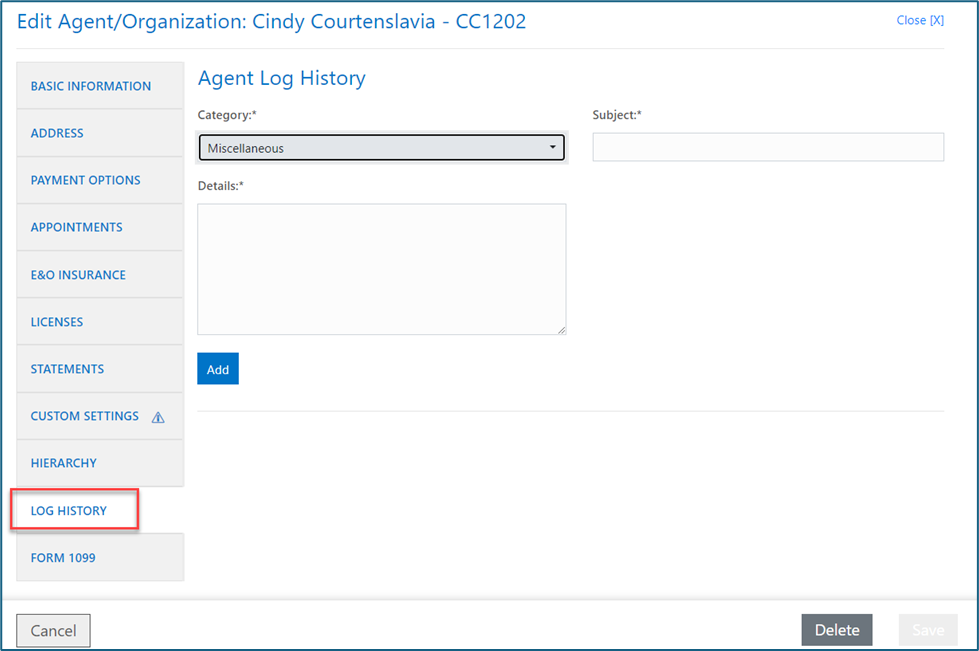Click the Category dropdown arrow
This screenshot has height=651, width=979.
pos(553,147)
